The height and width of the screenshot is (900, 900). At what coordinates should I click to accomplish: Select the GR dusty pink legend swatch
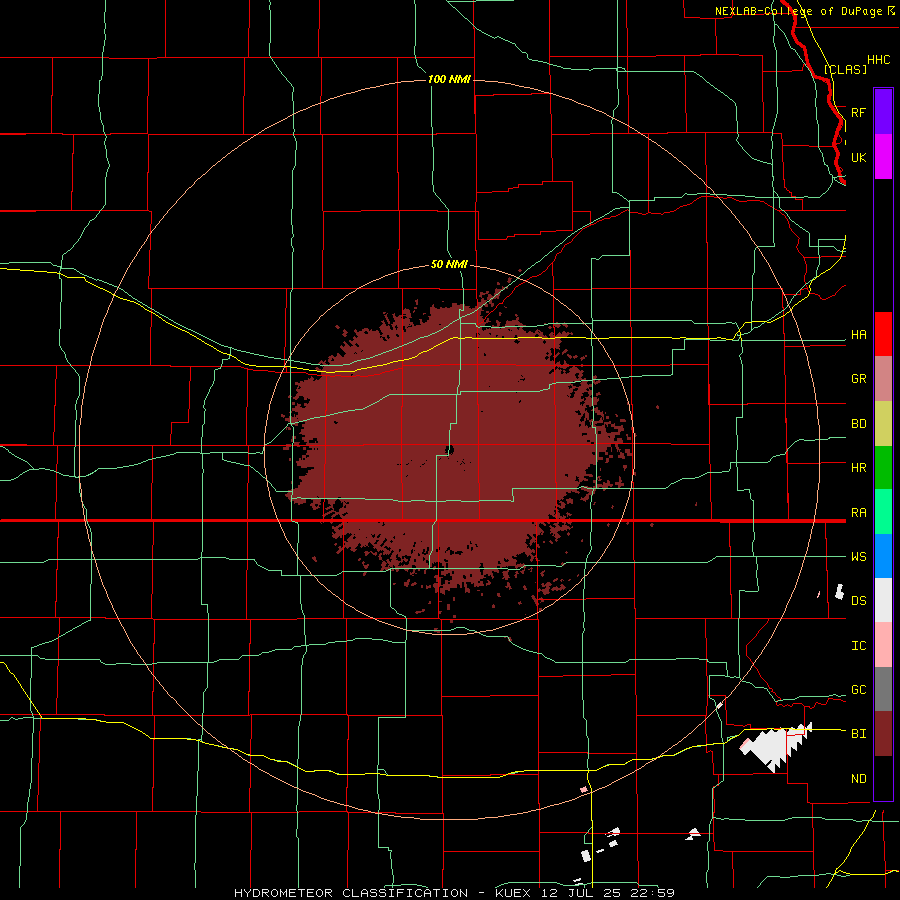pos(883,379)
